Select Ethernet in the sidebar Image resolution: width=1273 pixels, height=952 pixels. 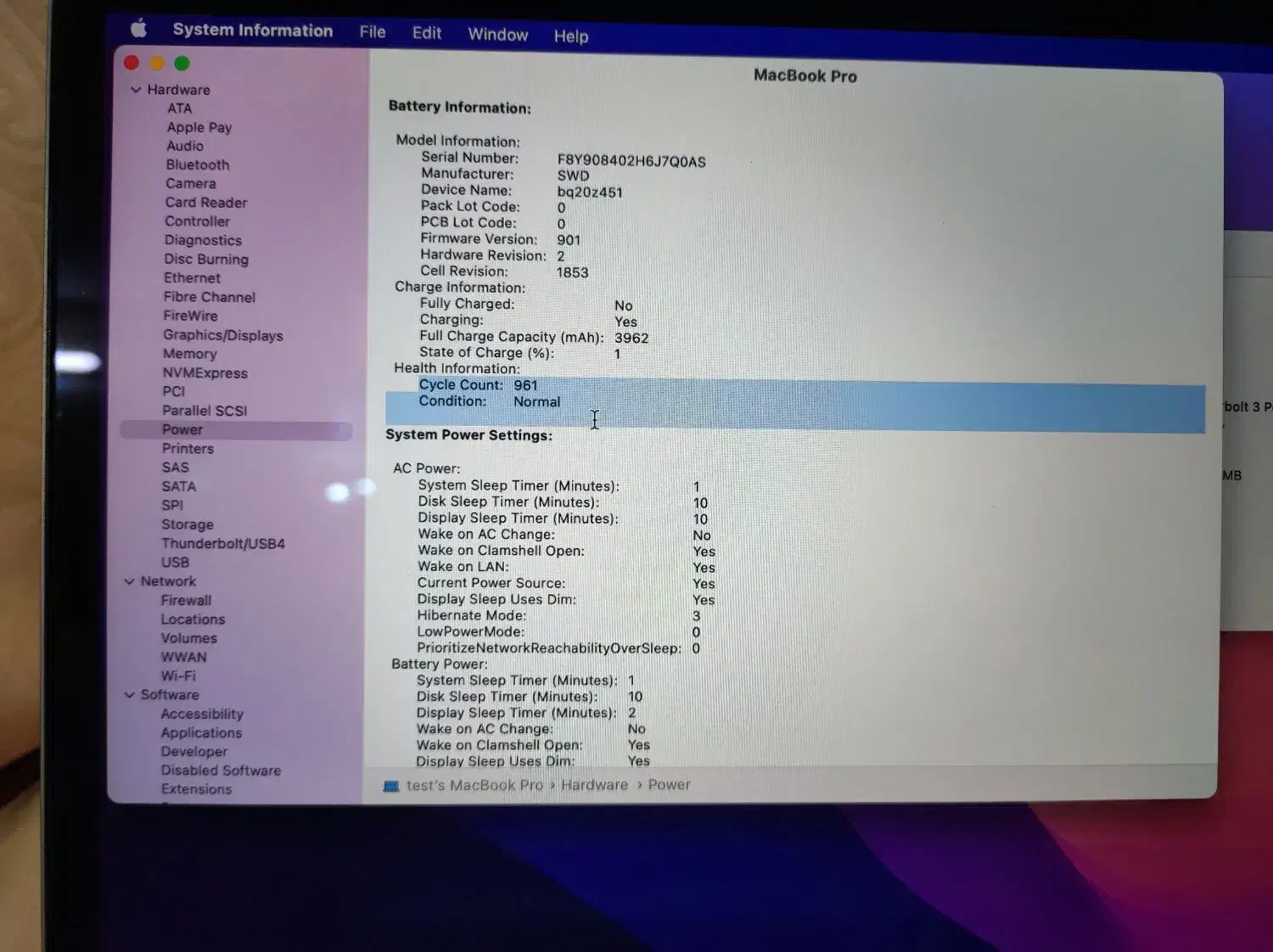(192, 278)
